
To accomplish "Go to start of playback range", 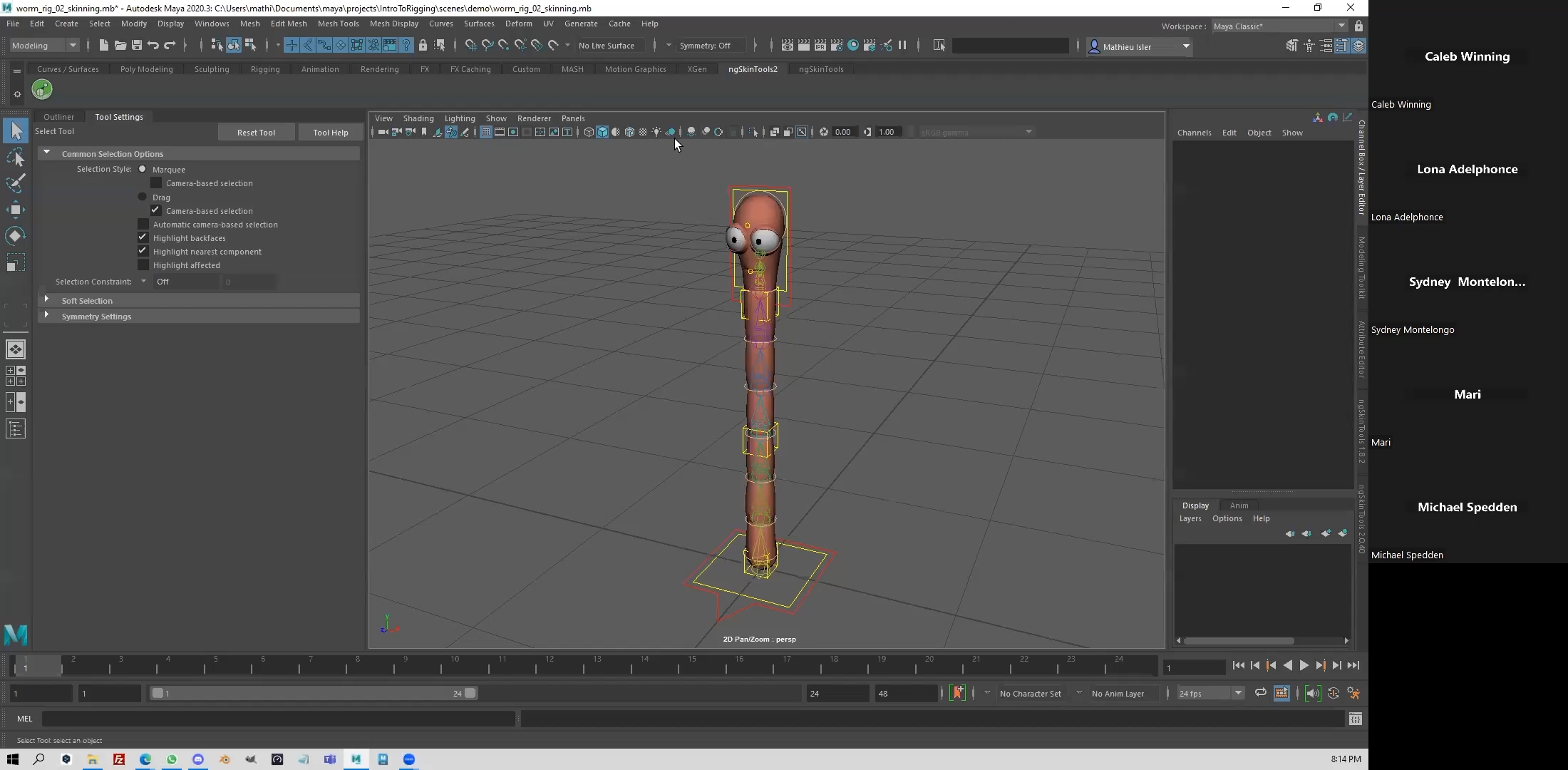I will point(1238,665).
